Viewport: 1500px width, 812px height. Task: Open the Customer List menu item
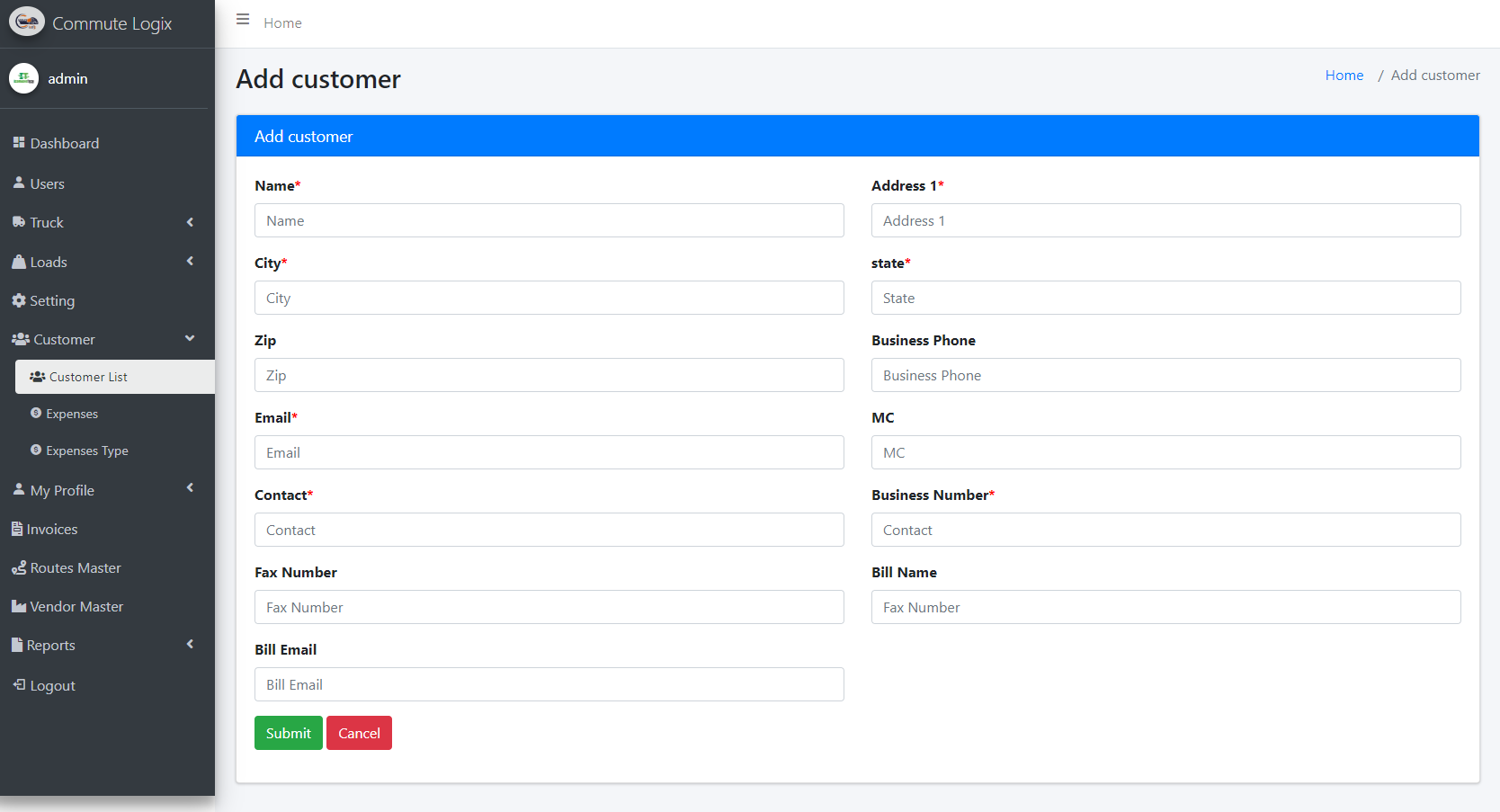click(88, 377)
